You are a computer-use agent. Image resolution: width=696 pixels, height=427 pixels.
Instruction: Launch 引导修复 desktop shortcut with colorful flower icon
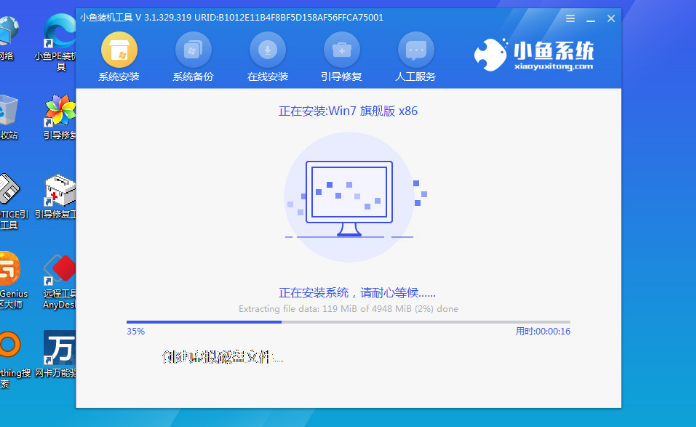tap(59, 115)
